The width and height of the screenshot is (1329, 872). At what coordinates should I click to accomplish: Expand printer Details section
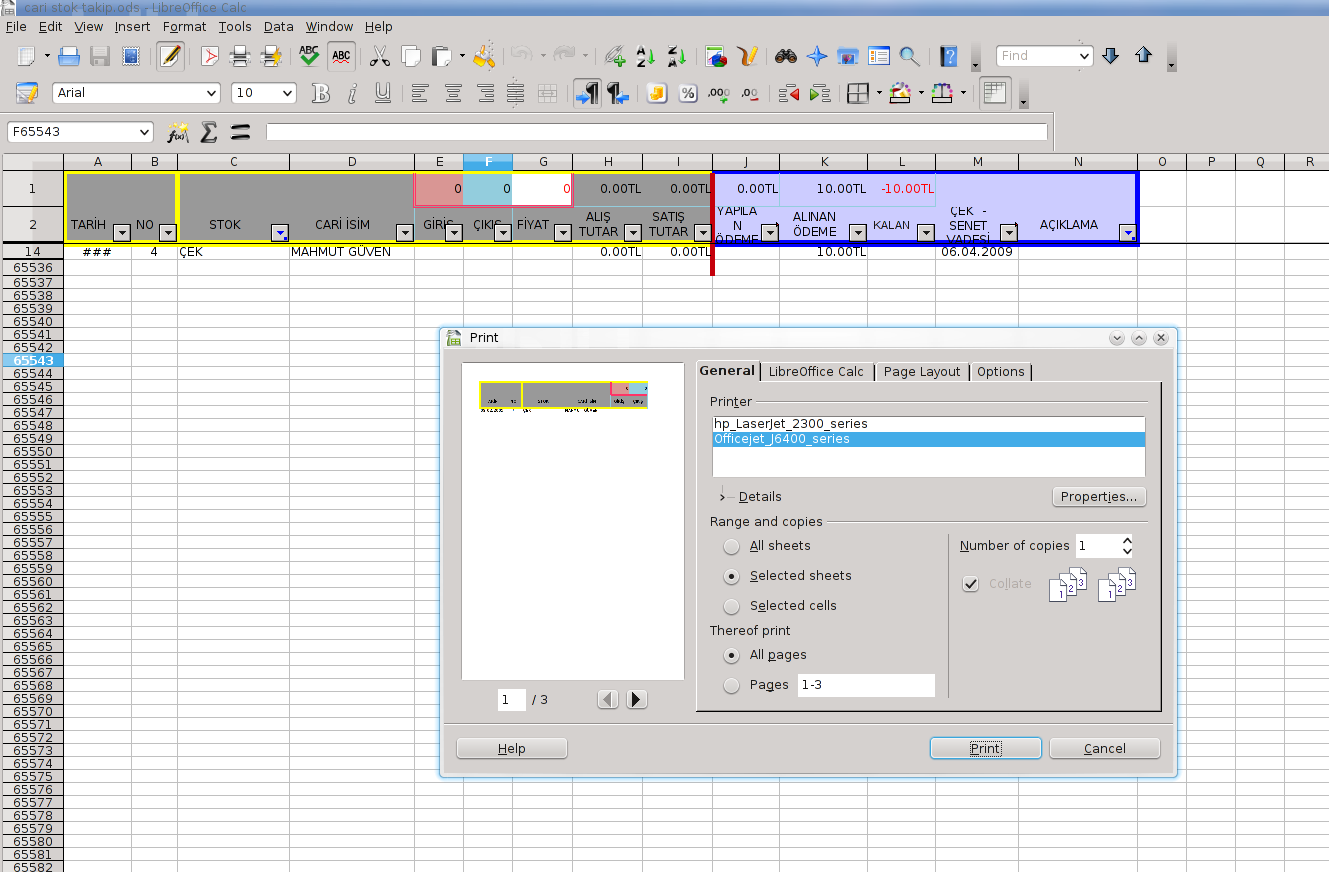point(723,496)
